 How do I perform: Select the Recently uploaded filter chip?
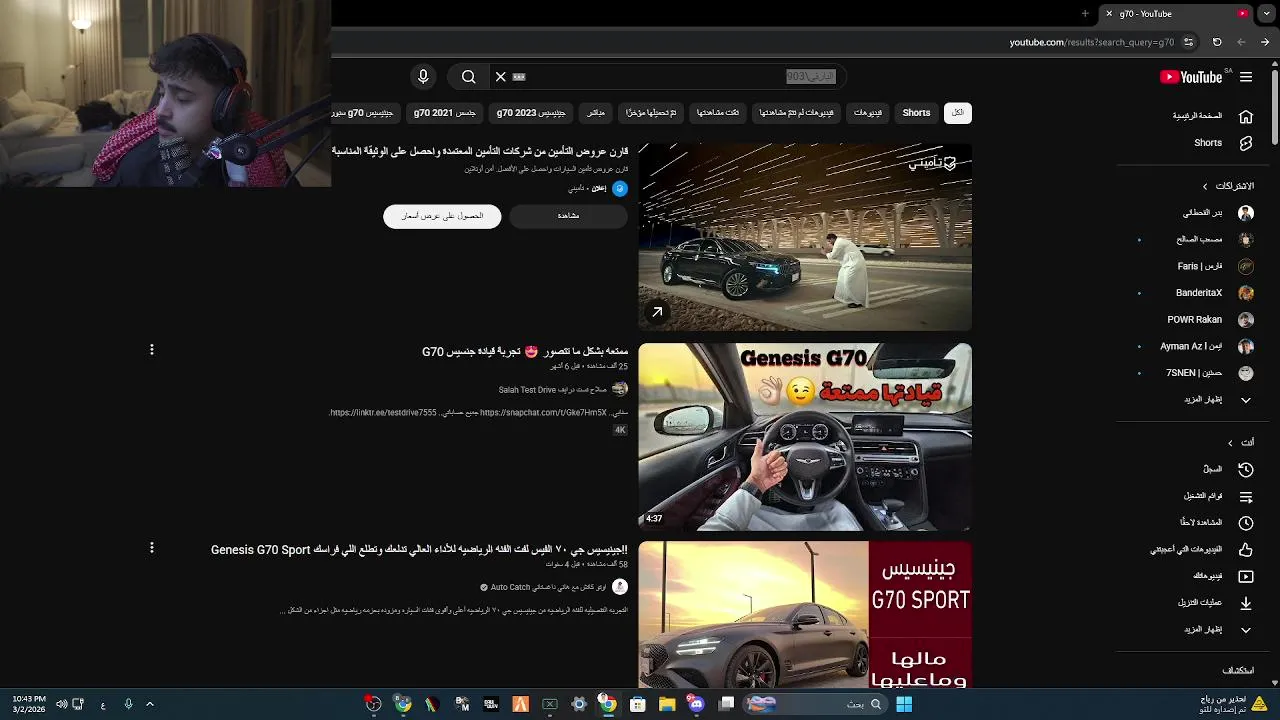tap(651, 113)
